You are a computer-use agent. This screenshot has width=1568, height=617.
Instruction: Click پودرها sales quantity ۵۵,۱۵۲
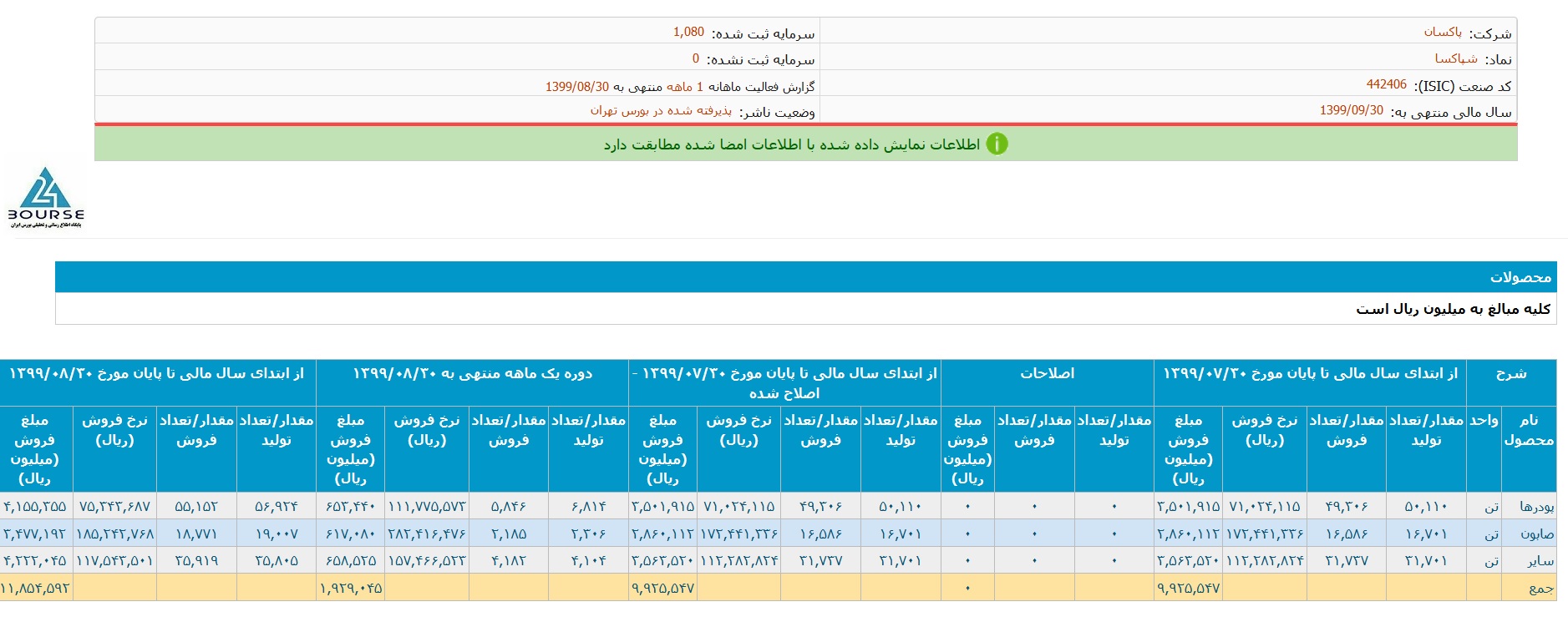point(196,507)
